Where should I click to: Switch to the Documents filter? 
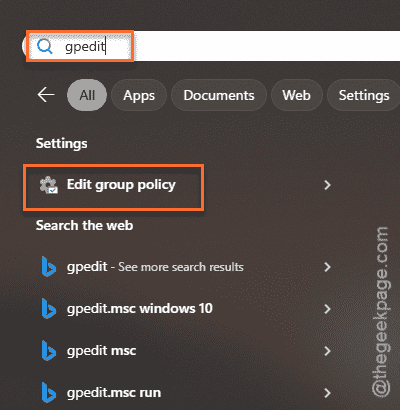coord(219,95)
